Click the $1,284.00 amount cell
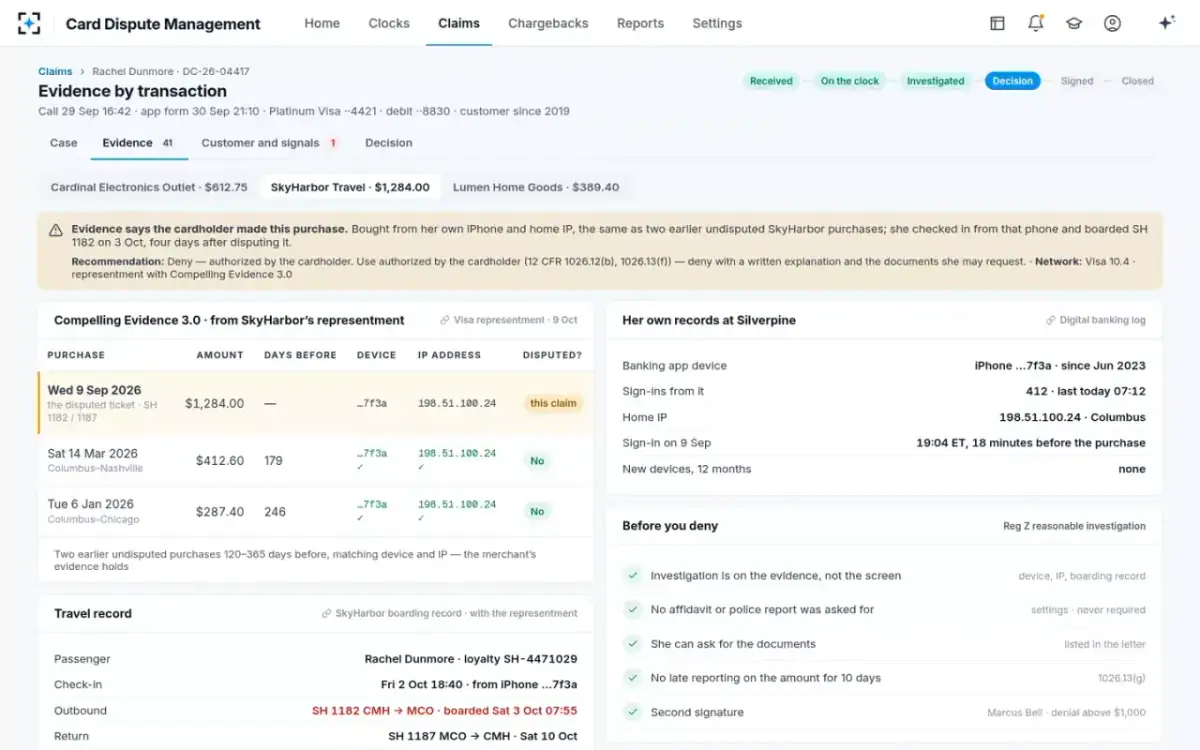The width and height of the screenshot is (1200, 750). tap(214, 404)
